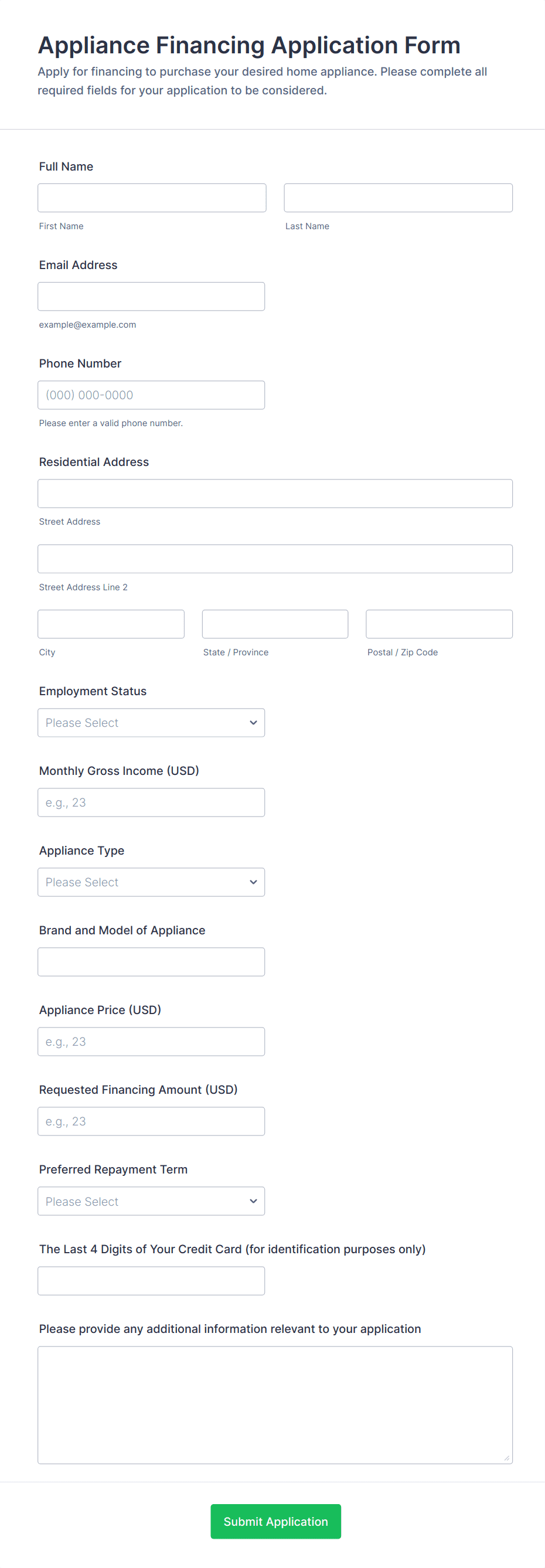Screen dimensions: 545x1568
Task: Click the Last Name input field
Action: click(398, 198)
